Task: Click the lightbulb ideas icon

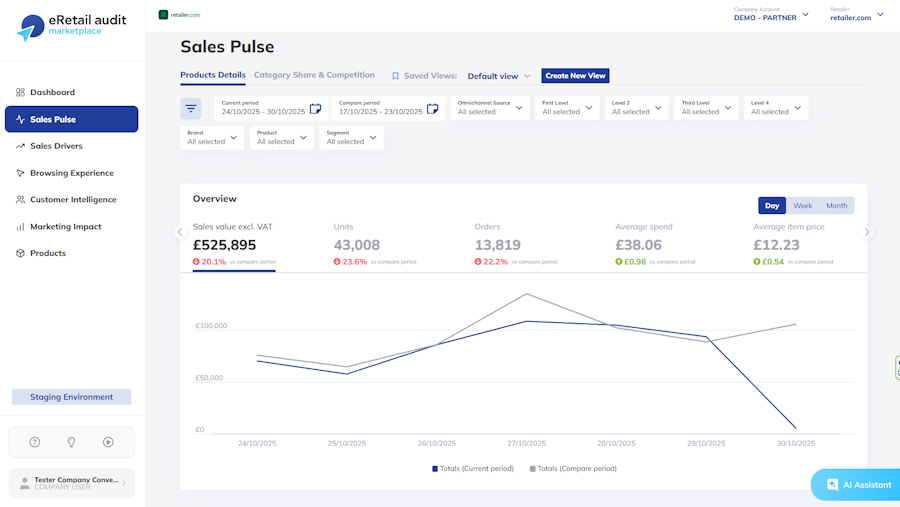Action: 71,442
